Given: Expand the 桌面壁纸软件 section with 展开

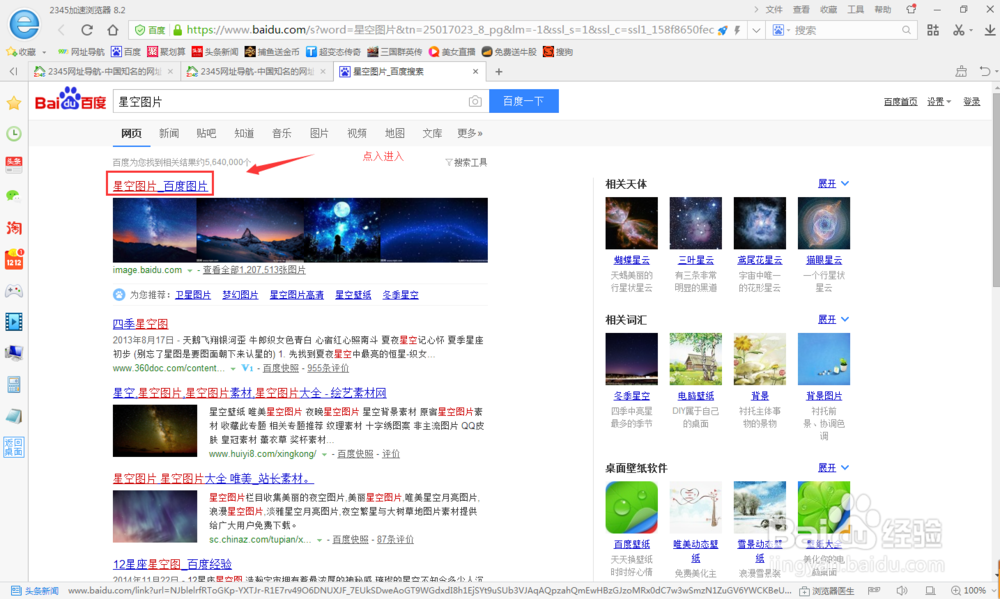Looking at the screenshot, I should 833,468.
